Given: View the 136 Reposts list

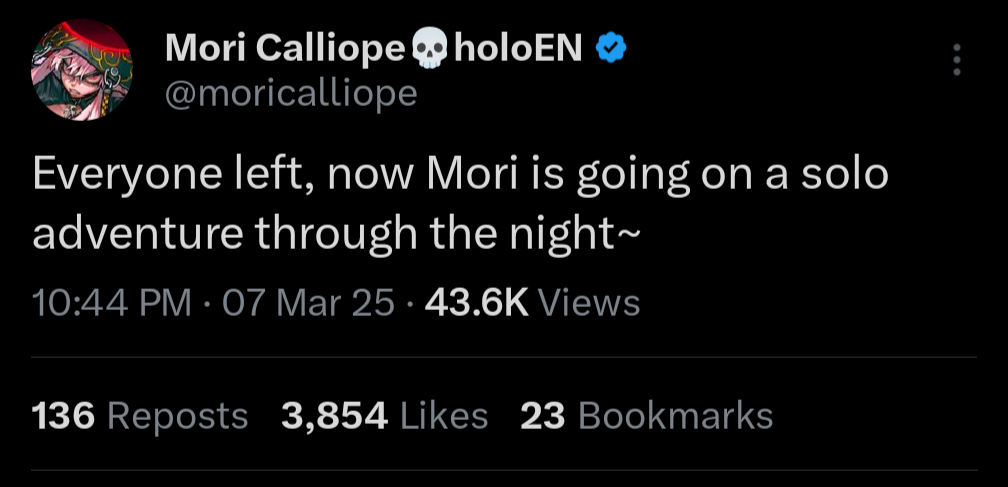Looking at the screenshot, I should 64,415.
